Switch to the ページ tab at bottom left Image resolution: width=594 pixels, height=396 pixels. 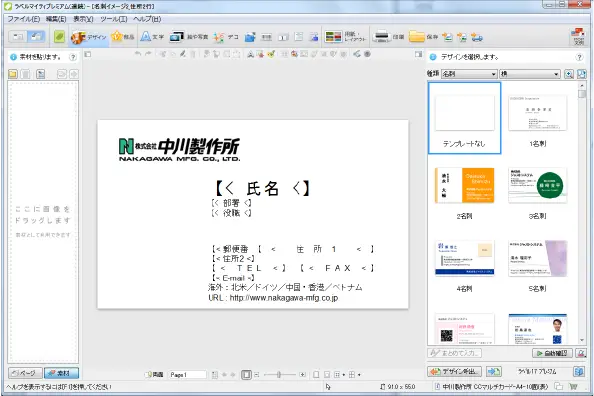(25, 373)
